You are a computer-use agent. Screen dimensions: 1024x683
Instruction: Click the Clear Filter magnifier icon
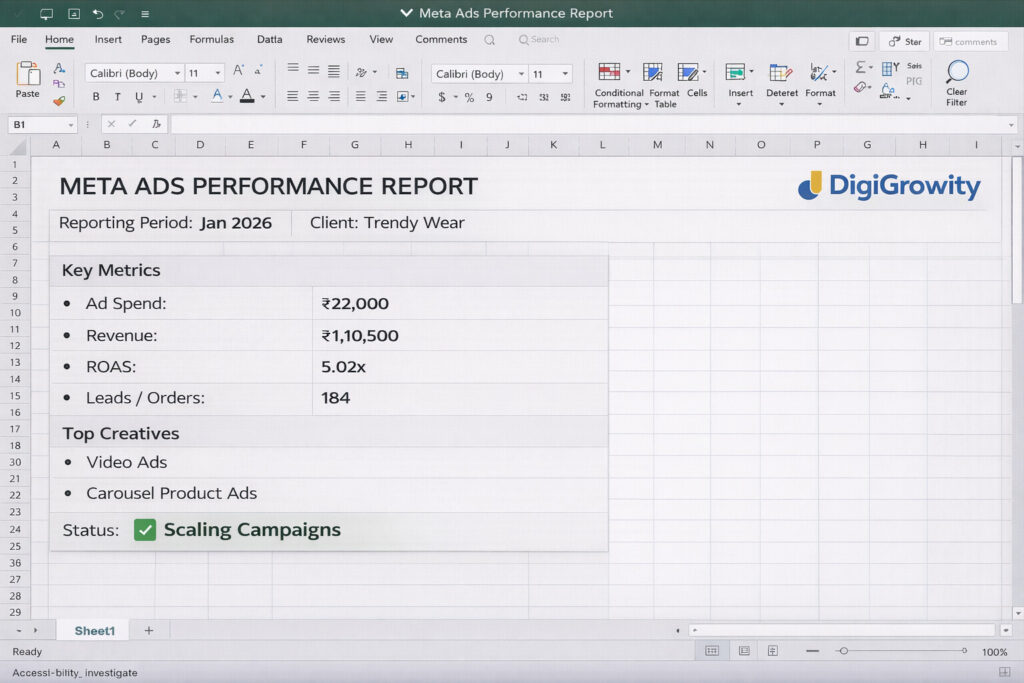pos(957,73)
